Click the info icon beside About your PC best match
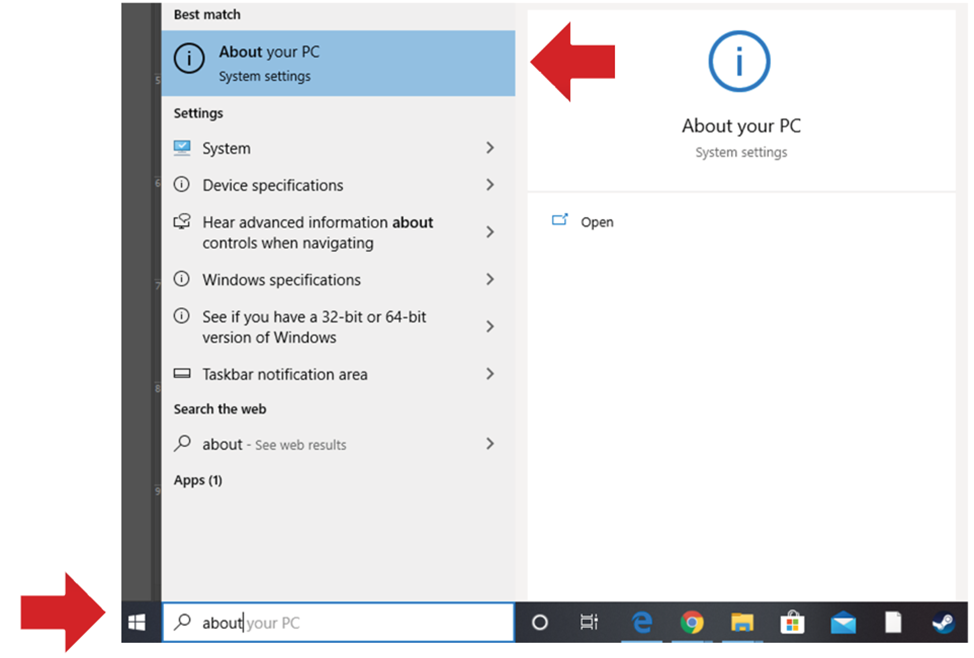 189,59
